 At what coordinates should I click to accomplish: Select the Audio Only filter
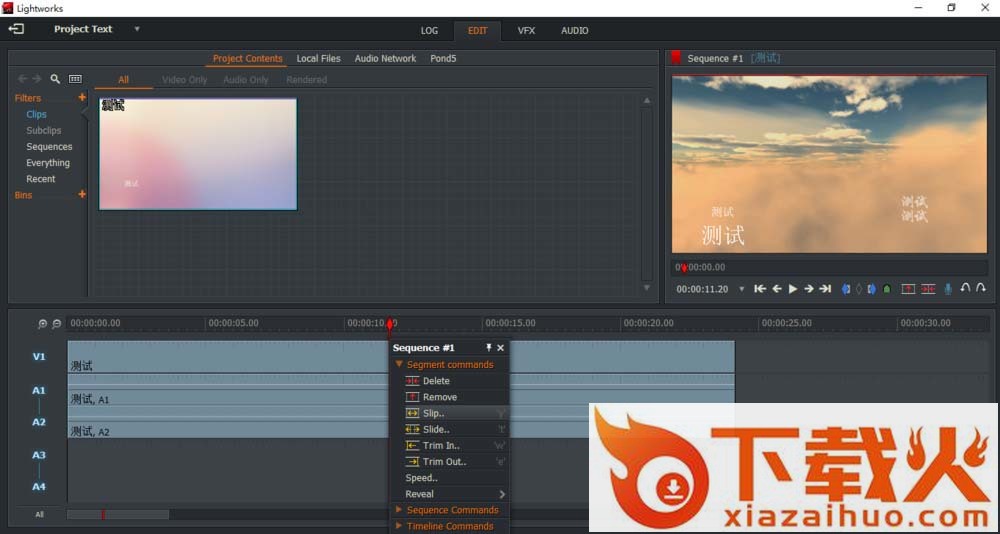coord(246,80)
